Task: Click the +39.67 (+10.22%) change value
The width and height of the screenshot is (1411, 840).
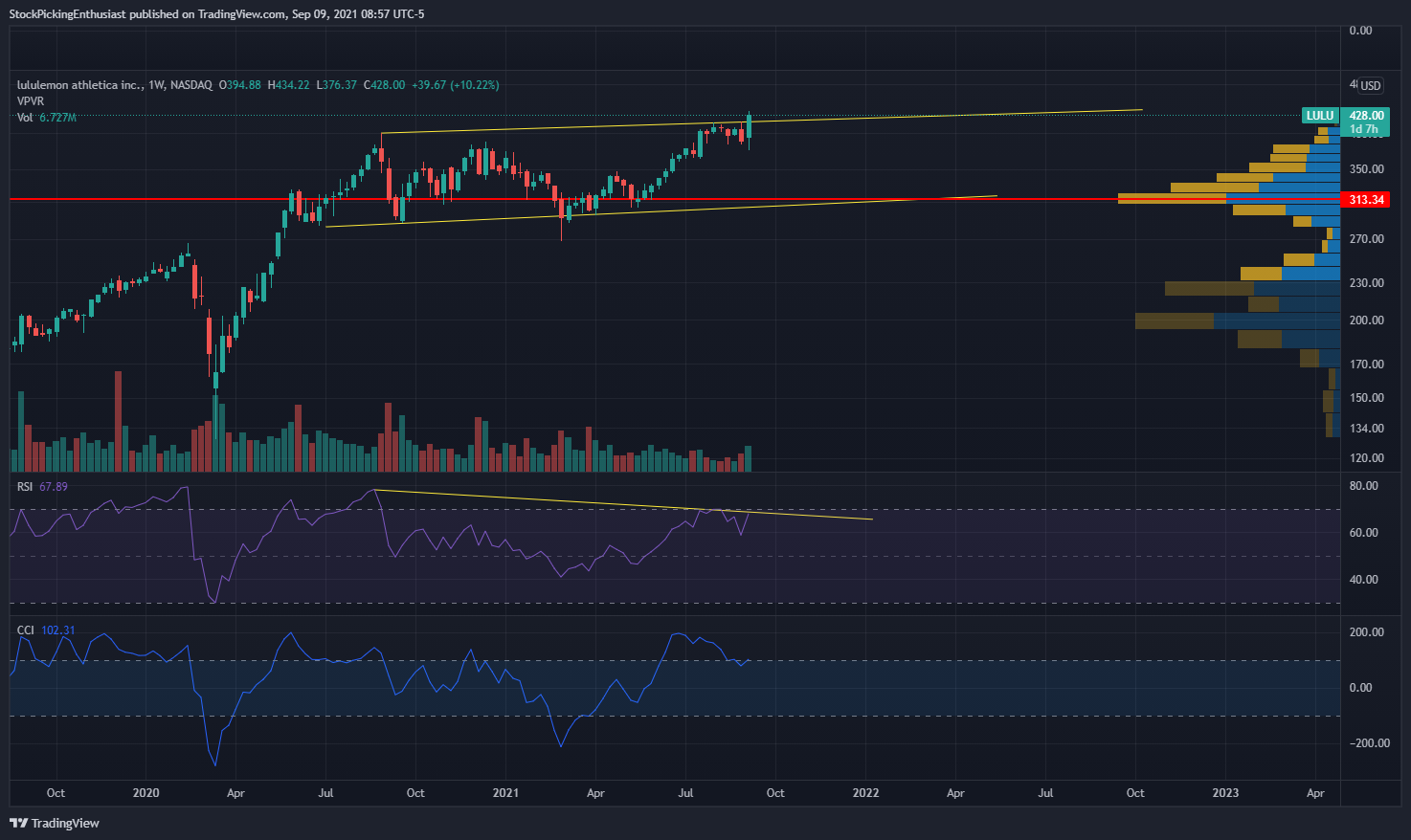Action: click(x=455, y=85)
